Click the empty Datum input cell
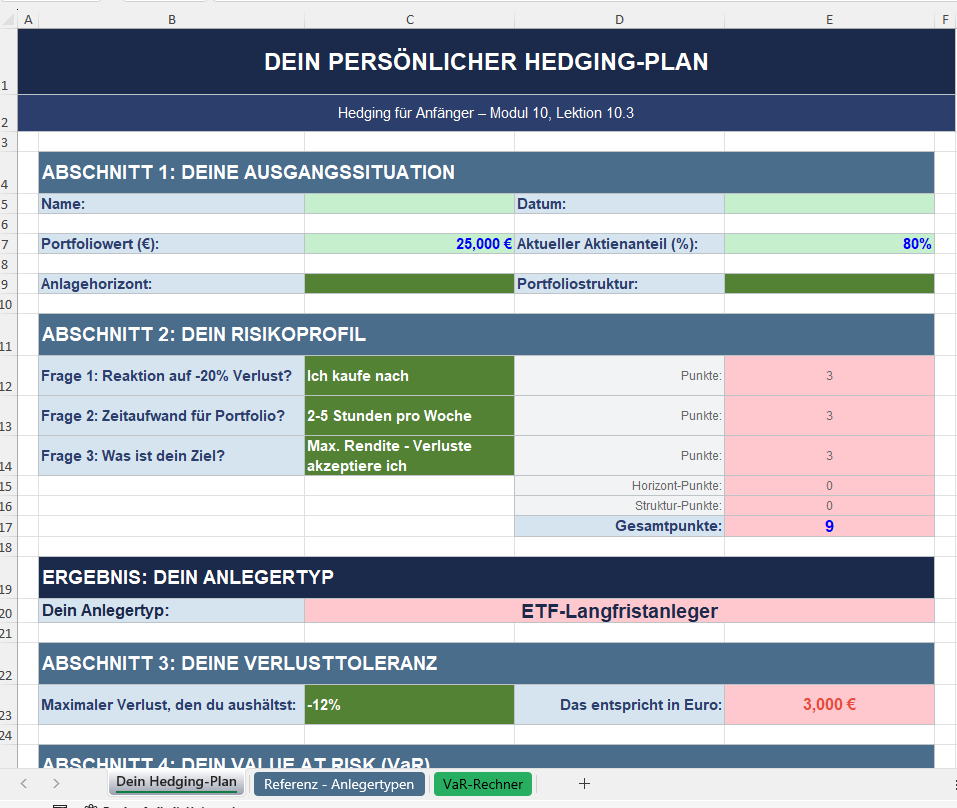957x808 pixels. coord(829,204)
